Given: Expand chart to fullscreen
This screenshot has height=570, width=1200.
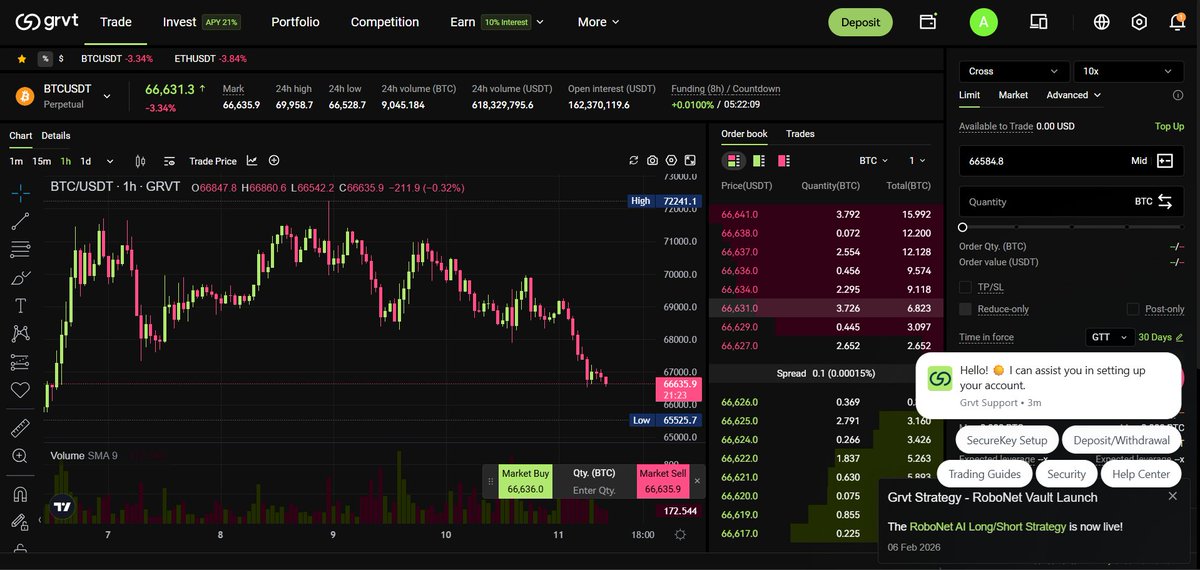Looking at the screenshot, I should (691, 160).
